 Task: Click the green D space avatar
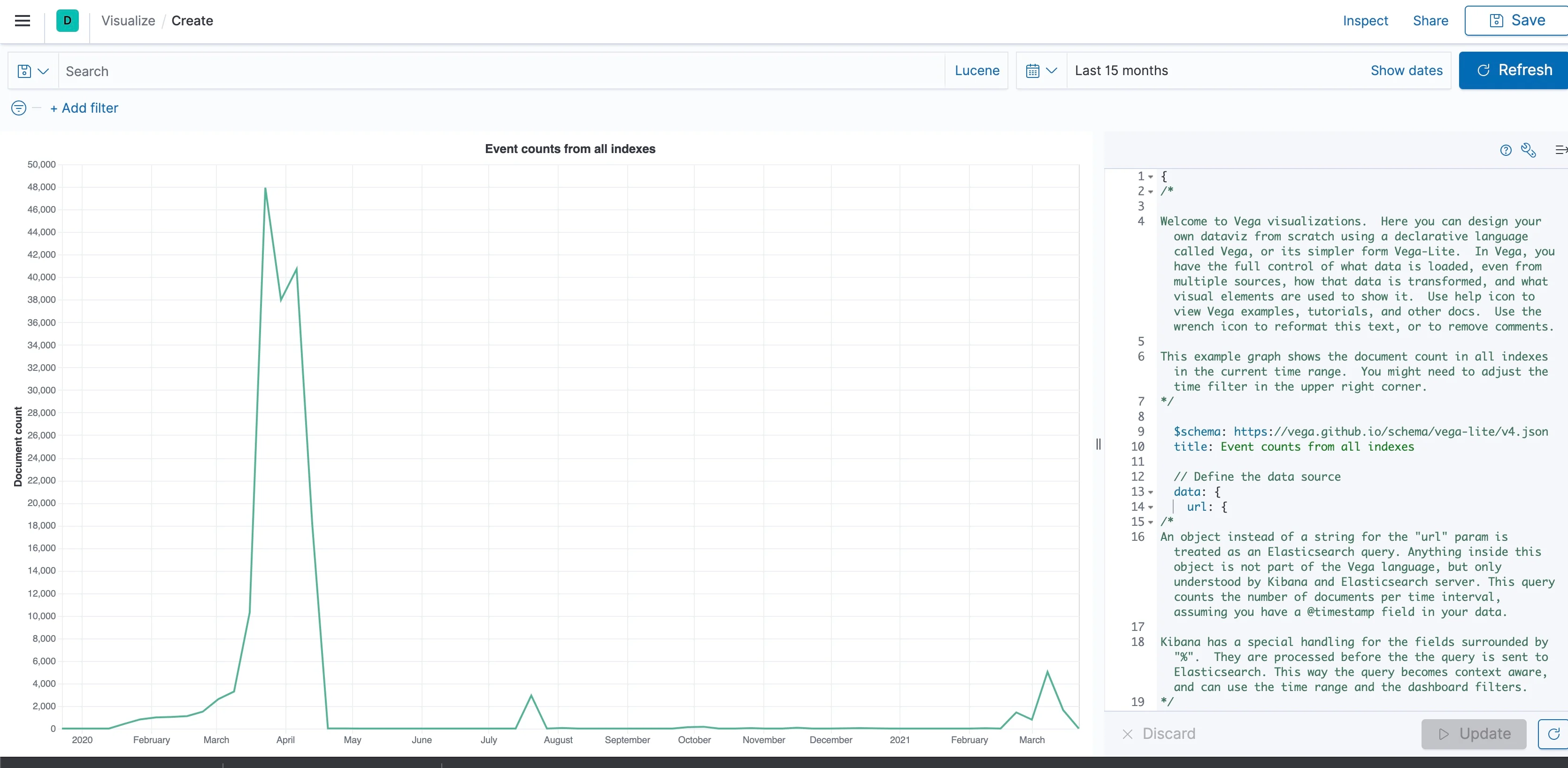click(67, 21)
